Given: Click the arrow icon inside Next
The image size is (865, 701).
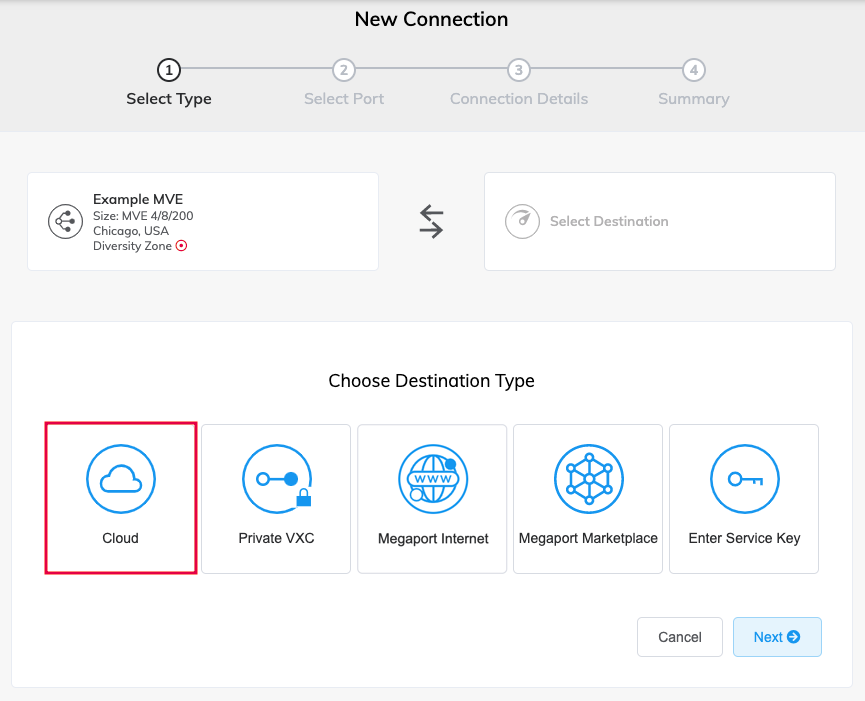Looking at the screenshot, I should (793, 637).
